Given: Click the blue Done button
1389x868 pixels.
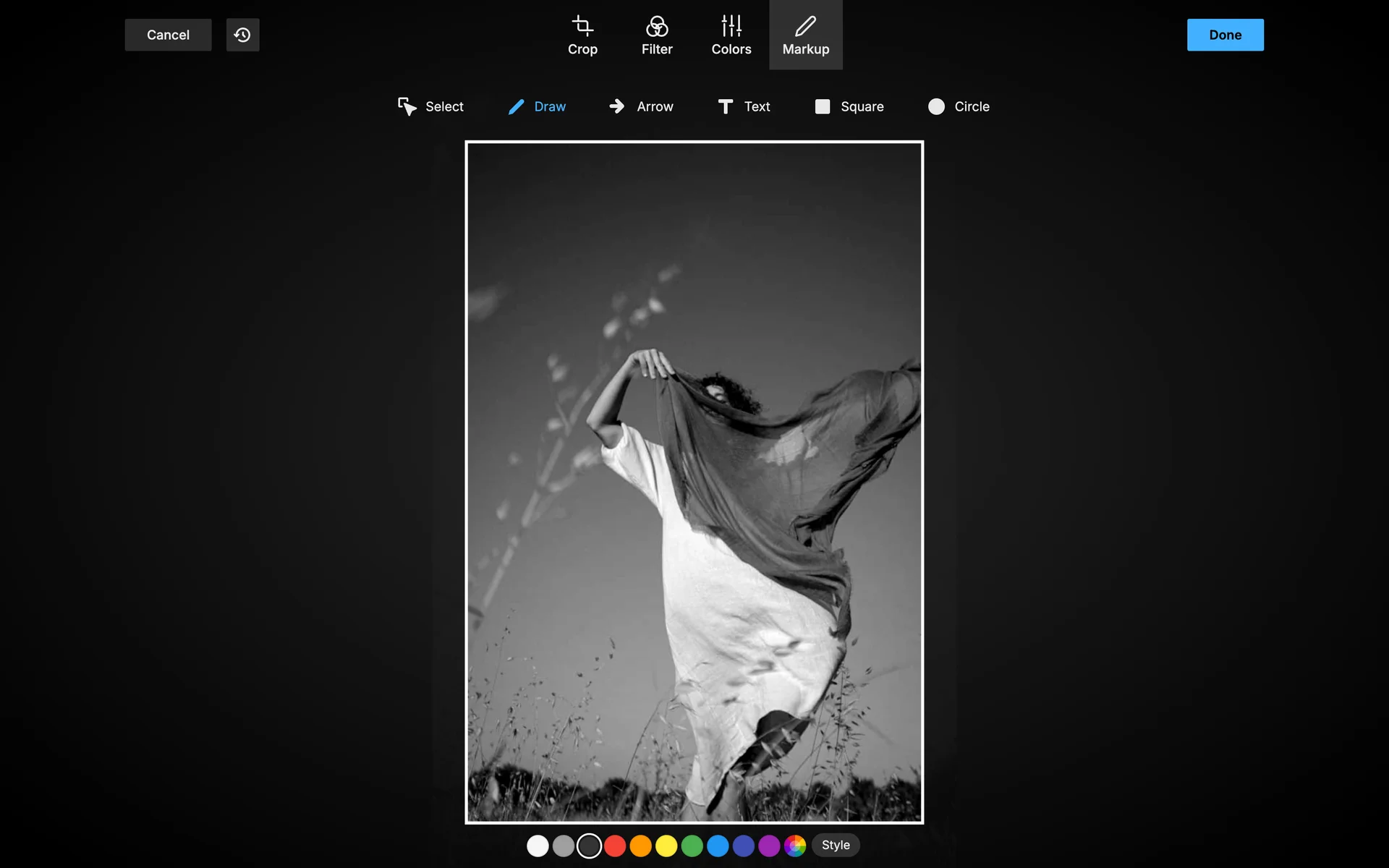Looking at the screenshot, I should point(1225,35).
